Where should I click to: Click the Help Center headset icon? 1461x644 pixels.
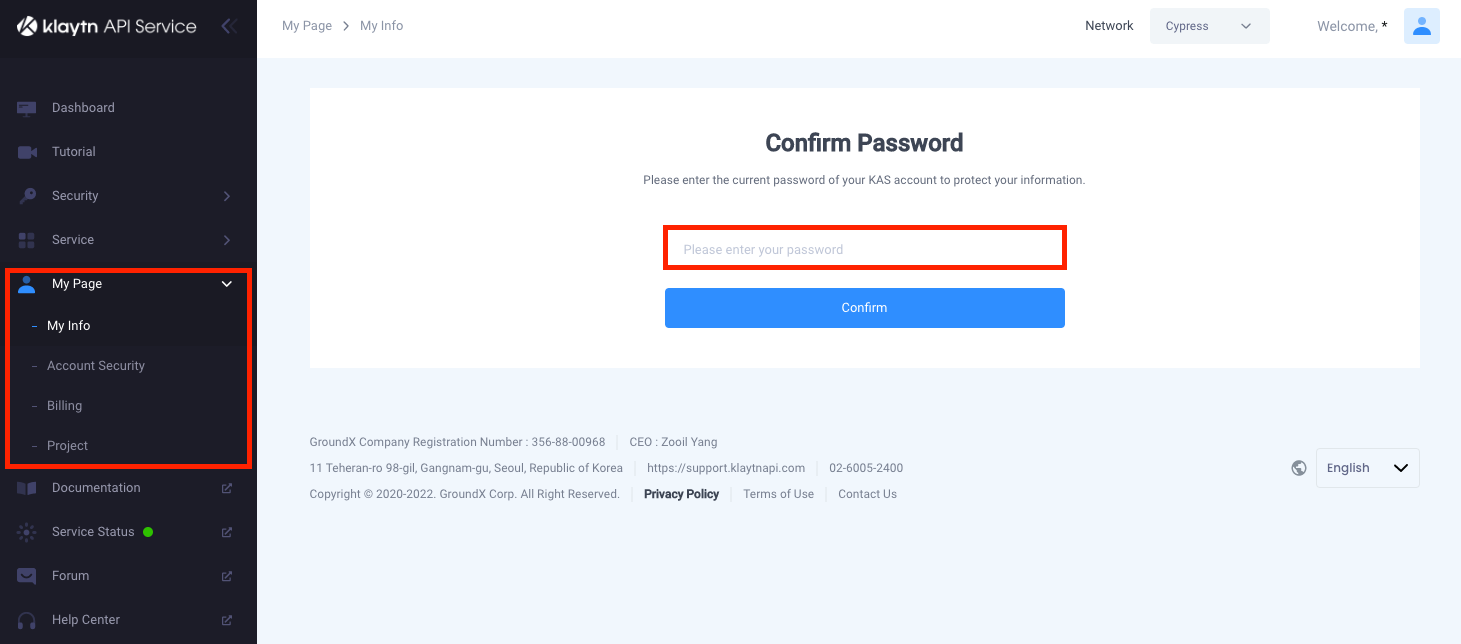(x=27, y=620)
